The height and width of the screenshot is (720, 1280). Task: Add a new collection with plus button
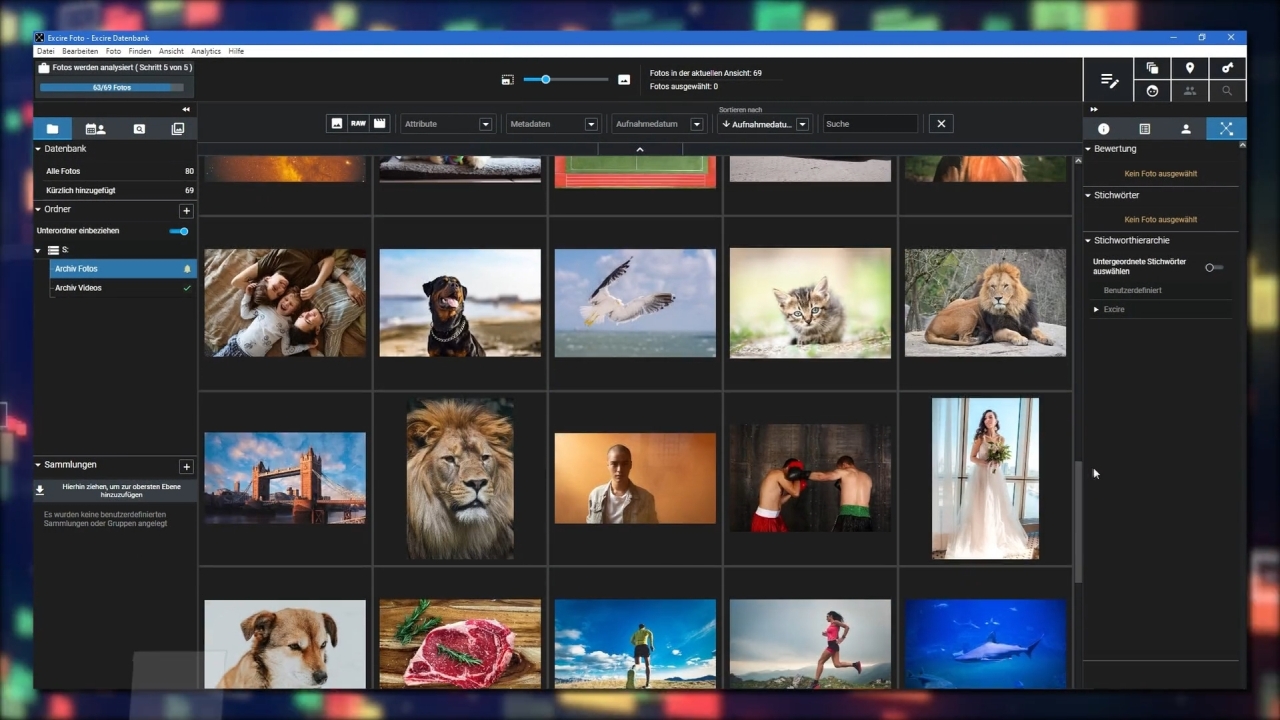click(x=186, y=466)
